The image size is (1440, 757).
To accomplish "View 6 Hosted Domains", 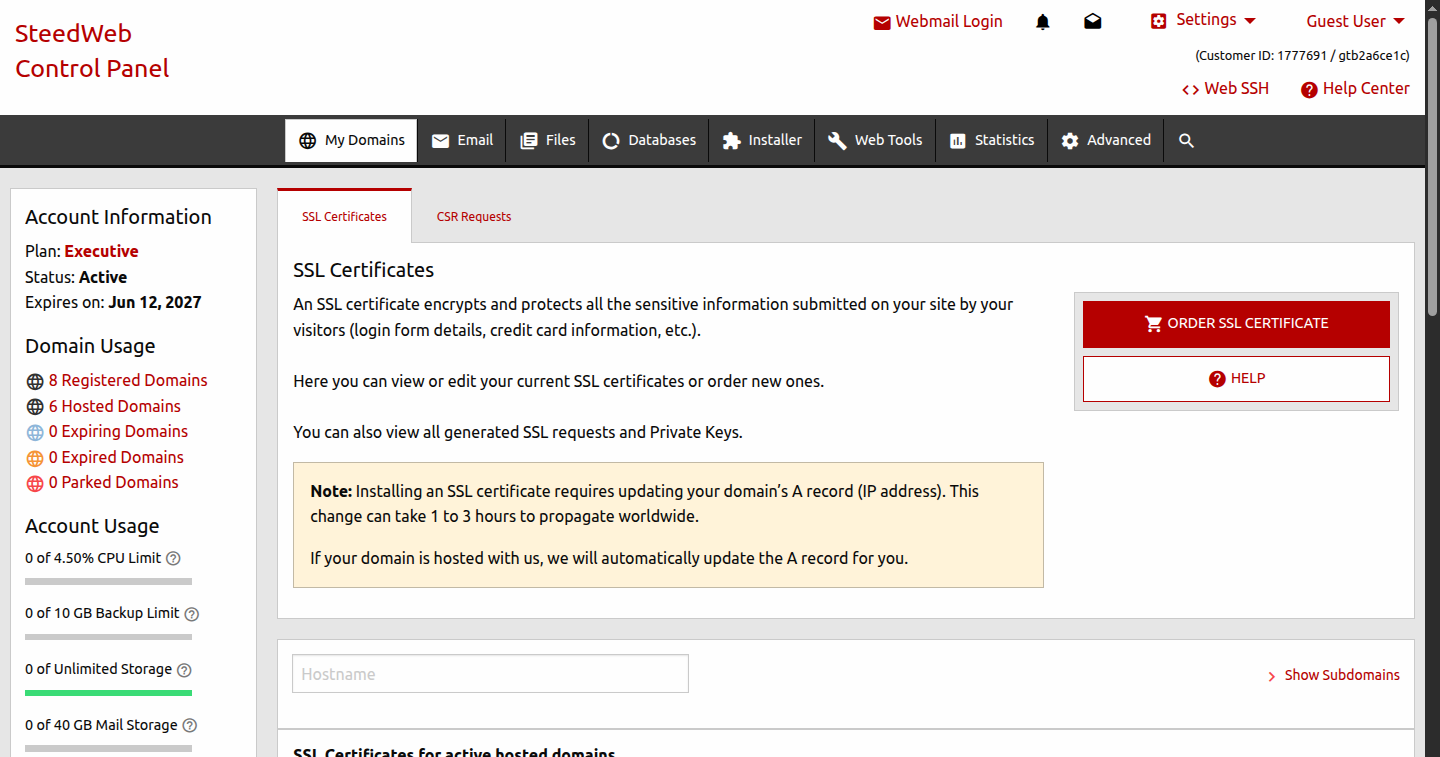I will click(115, 406).
